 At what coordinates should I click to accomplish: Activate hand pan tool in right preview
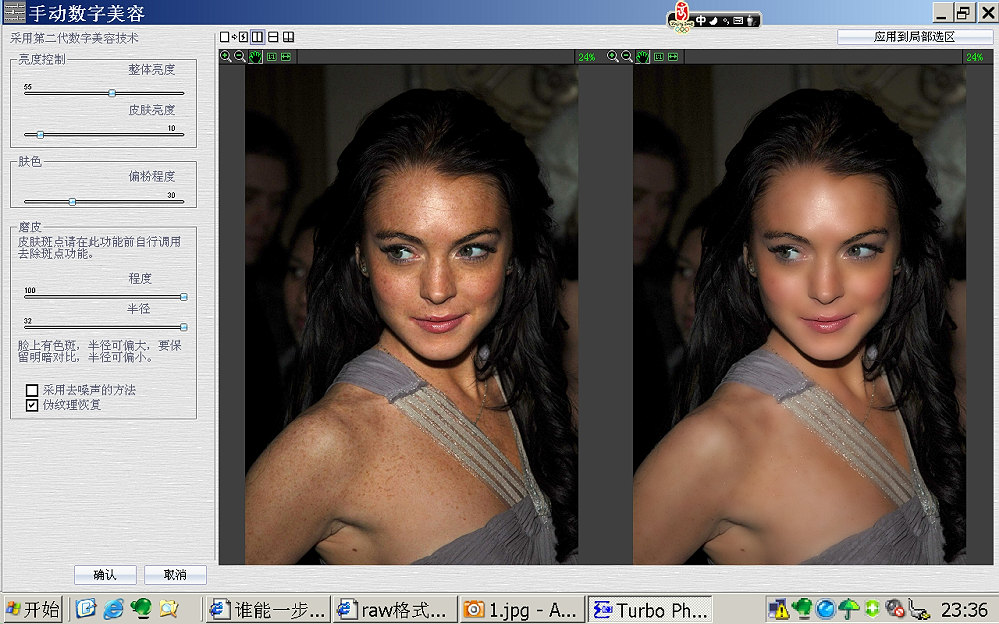pos(642,57)
